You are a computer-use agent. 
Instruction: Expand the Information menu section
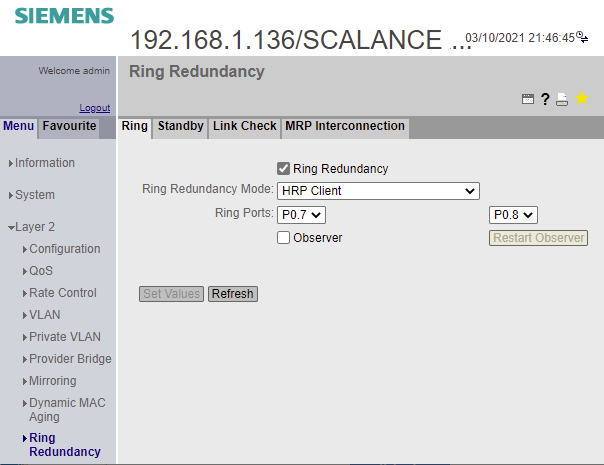click(44, 163)
